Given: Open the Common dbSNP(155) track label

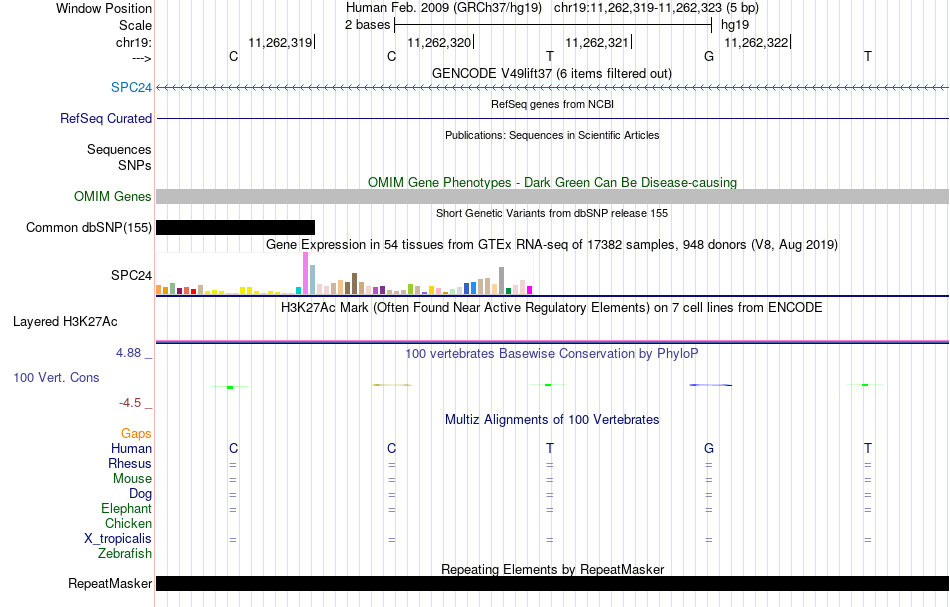Looking at the screenshot, I should pos(88,227).
